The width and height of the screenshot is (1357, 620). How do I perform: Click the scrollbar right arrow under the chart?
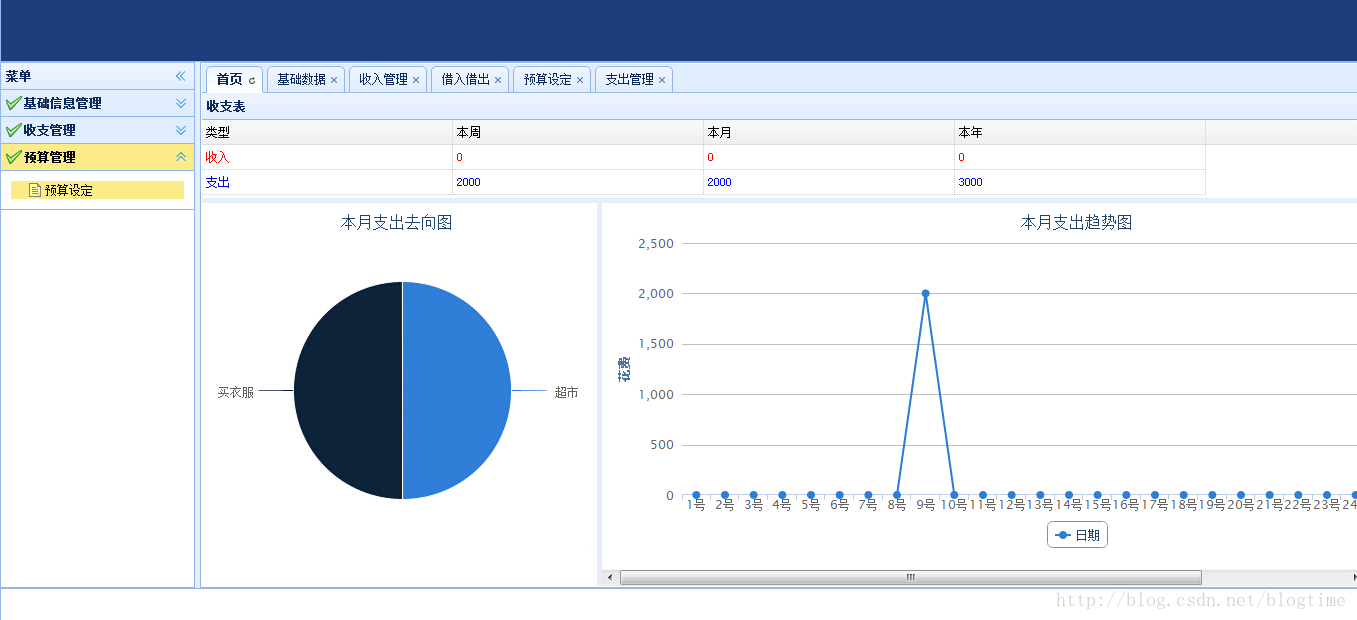coord(1354,578)
